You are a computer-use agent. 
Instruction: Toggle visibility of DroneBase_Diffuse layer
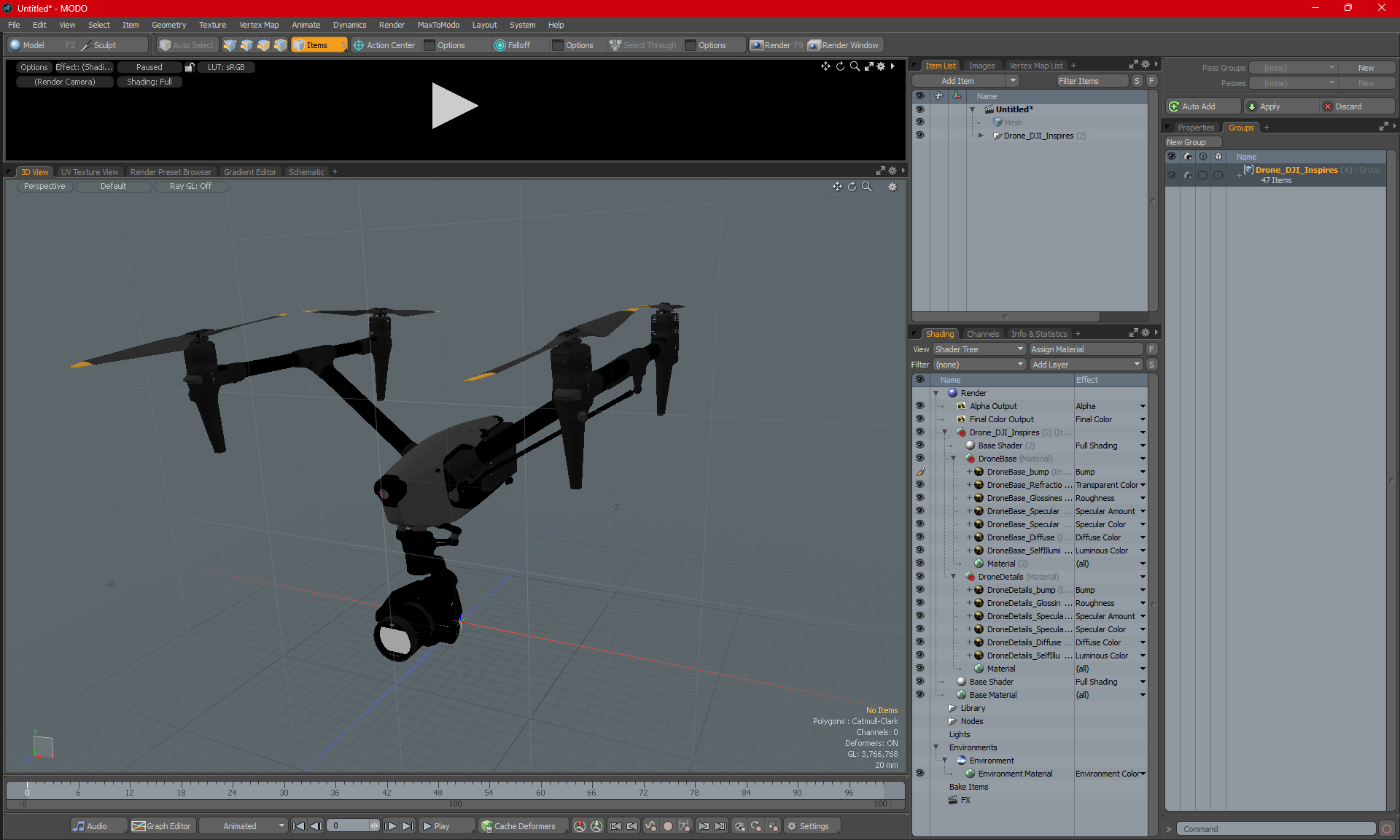919,537
